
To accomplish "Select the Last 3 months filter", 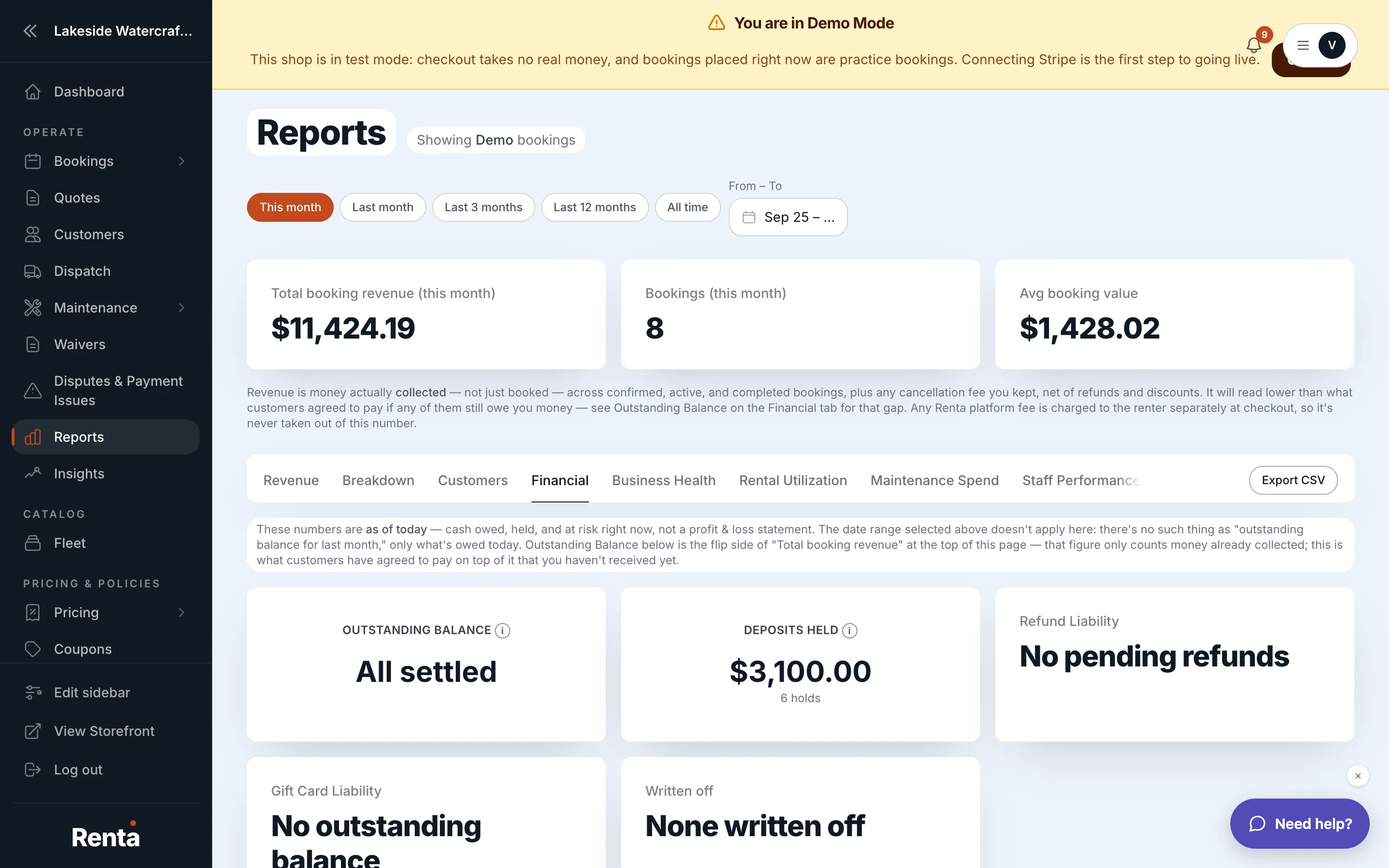I will point(483,207).
